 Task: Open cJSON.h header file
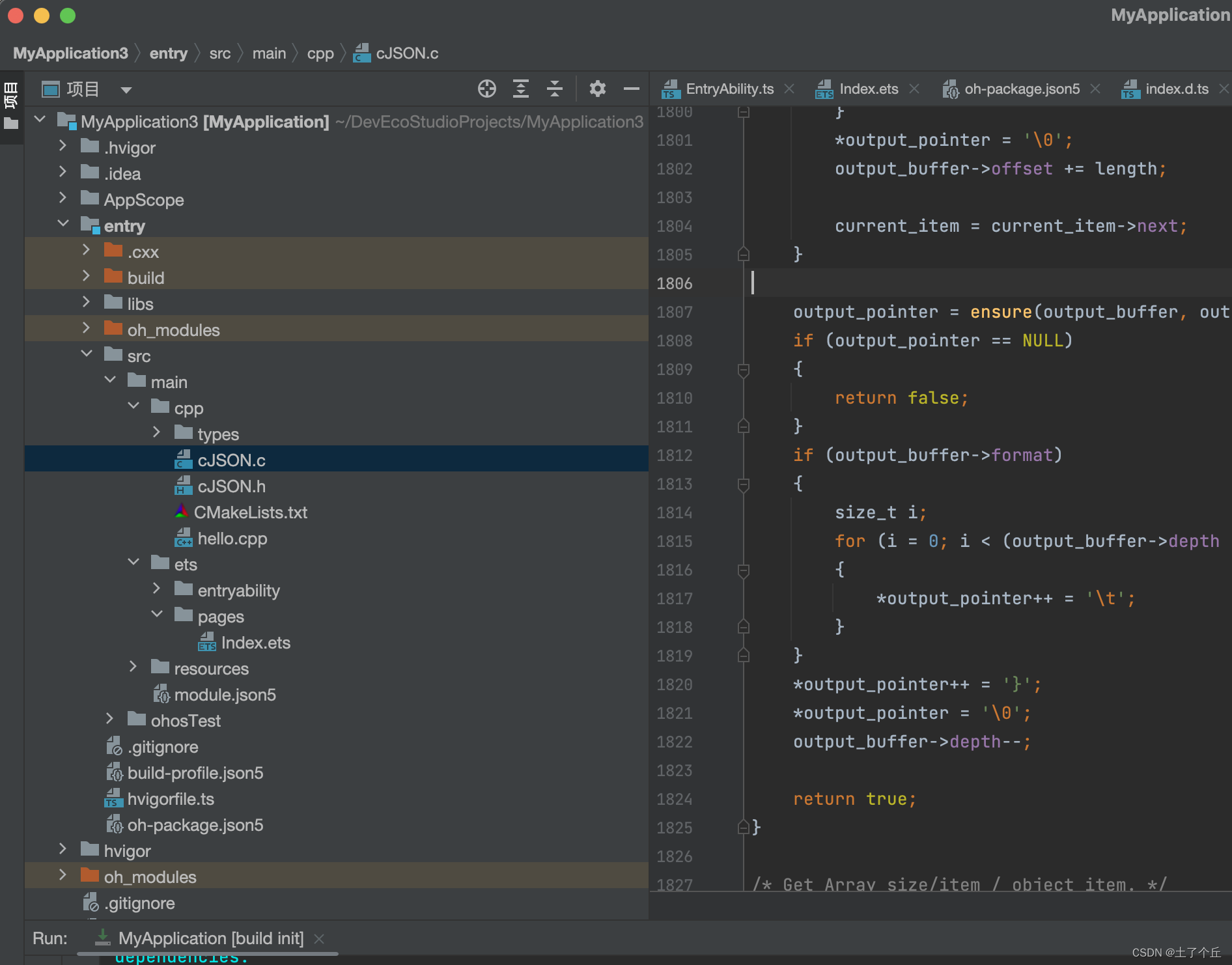point(231,486)
